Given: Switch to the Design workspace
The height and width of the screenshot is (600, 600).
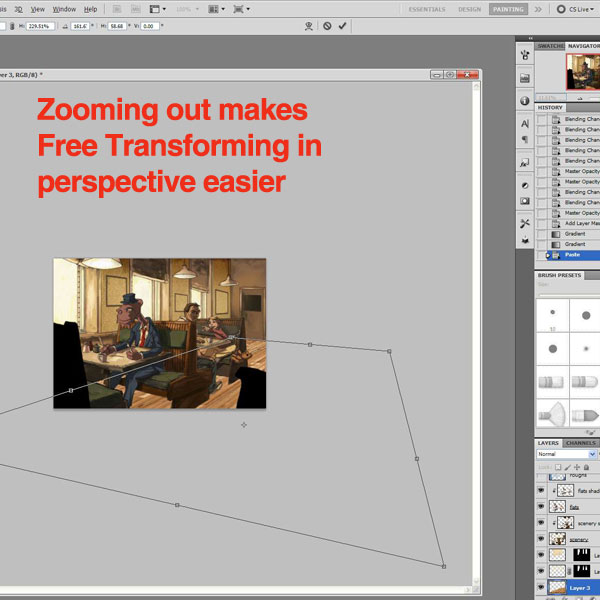Looking at the screenshot, I should 470,9.
